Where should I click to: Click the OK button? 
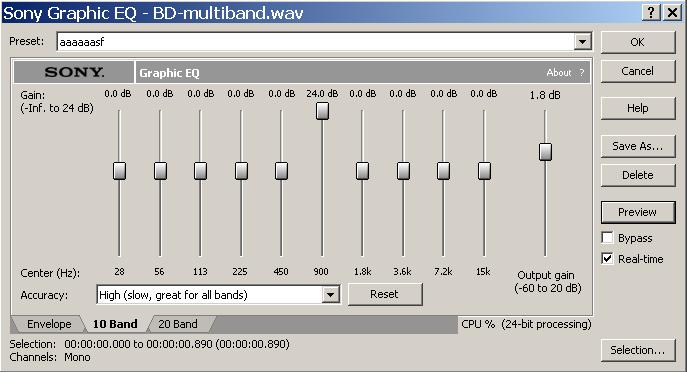637,42
